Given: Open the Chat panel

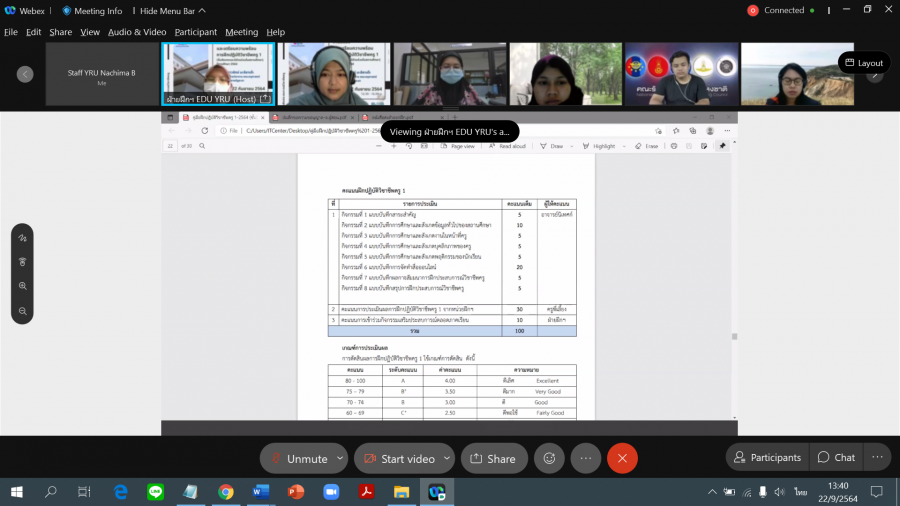Looking at the screenshot, I should pos(836,457).
